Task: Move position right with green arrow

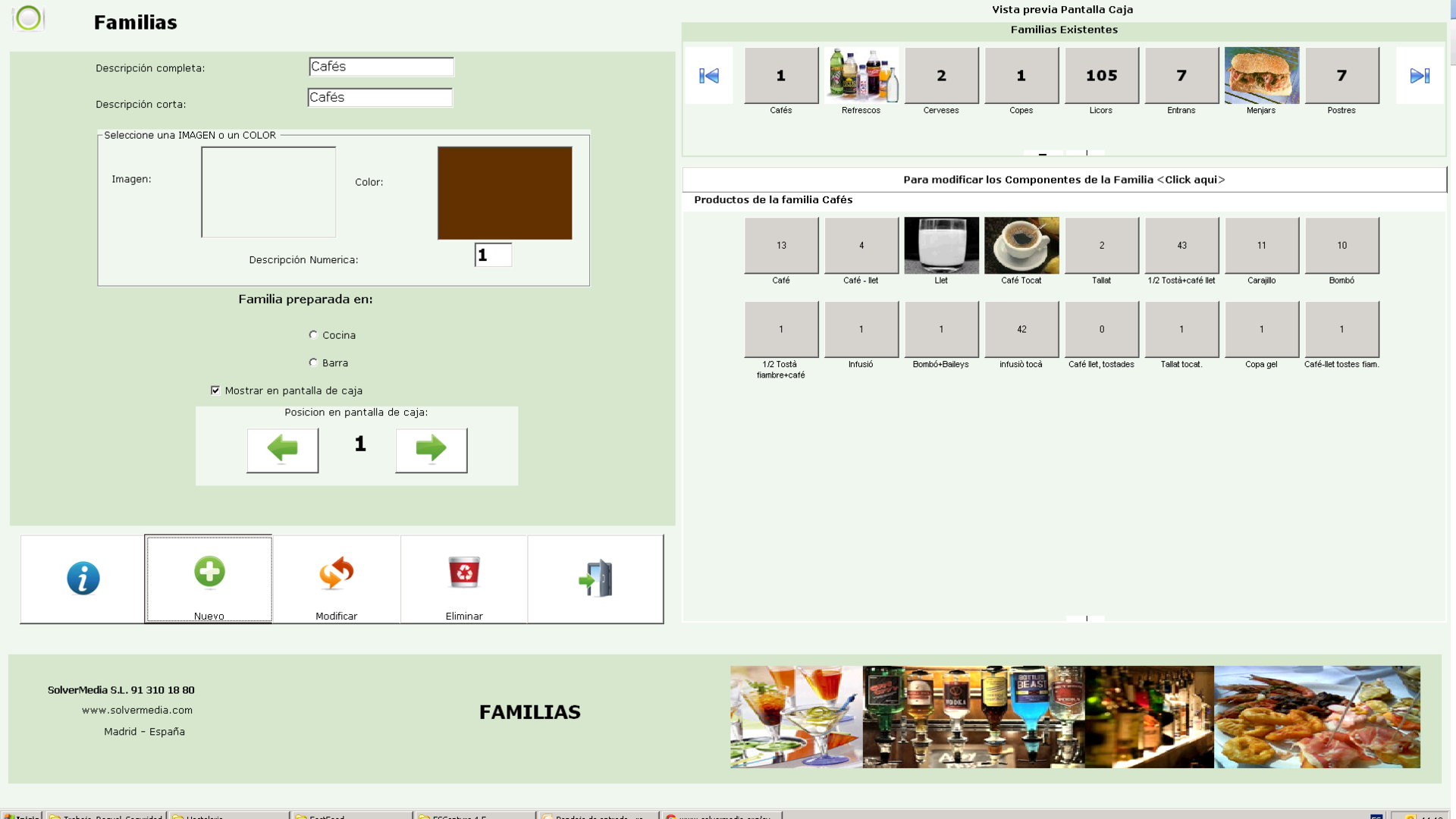Action: click(431, 450)
